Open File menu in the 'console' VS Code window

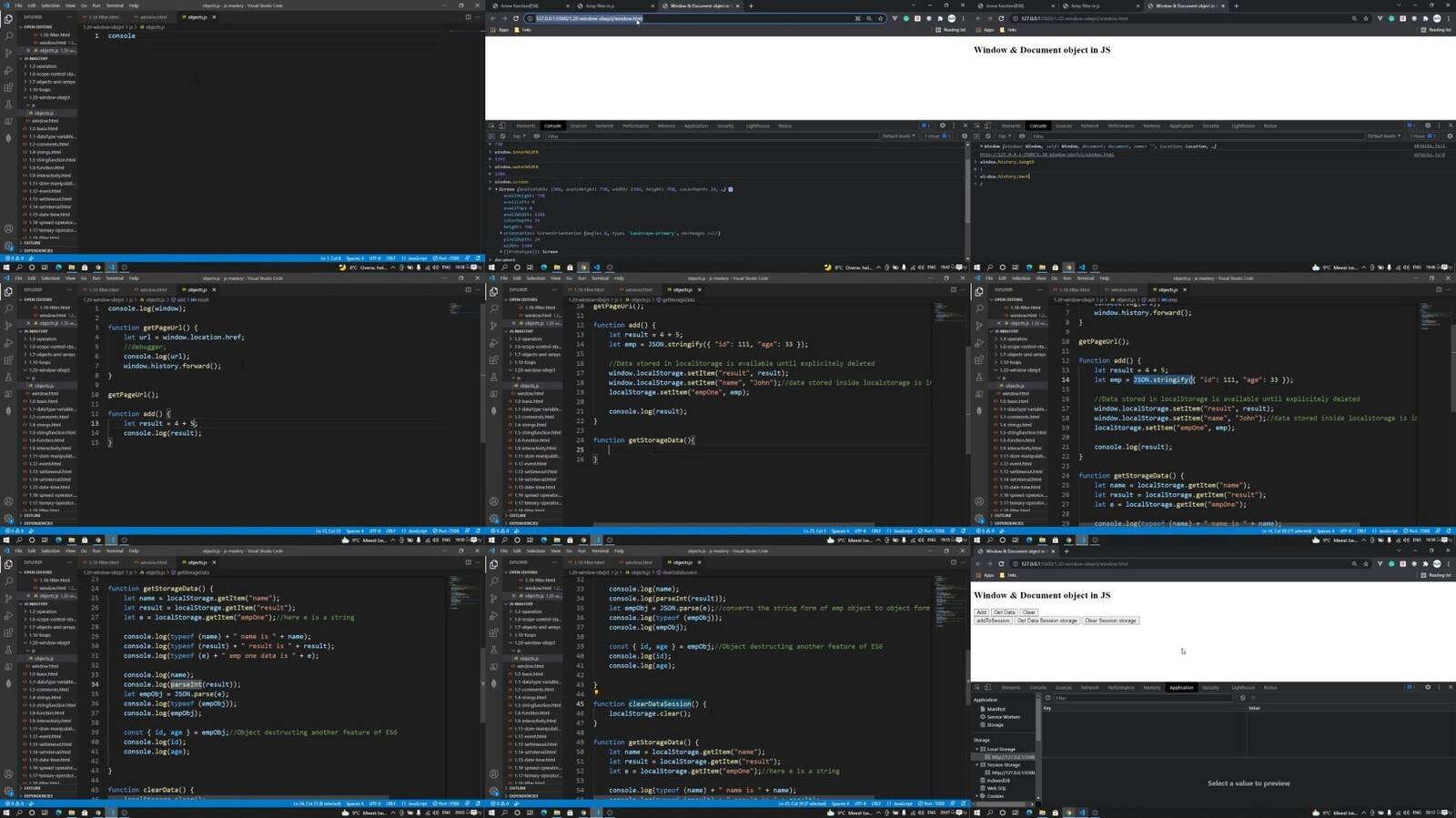(x=18, y=5)
